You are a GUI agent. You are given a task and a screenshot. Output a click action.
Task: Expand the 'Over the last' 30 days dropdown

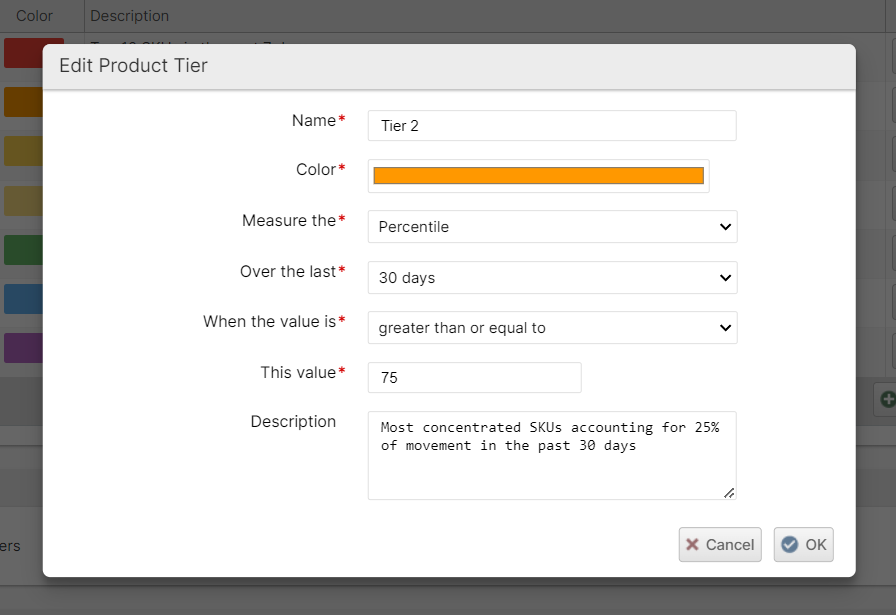tap(552, 277)
